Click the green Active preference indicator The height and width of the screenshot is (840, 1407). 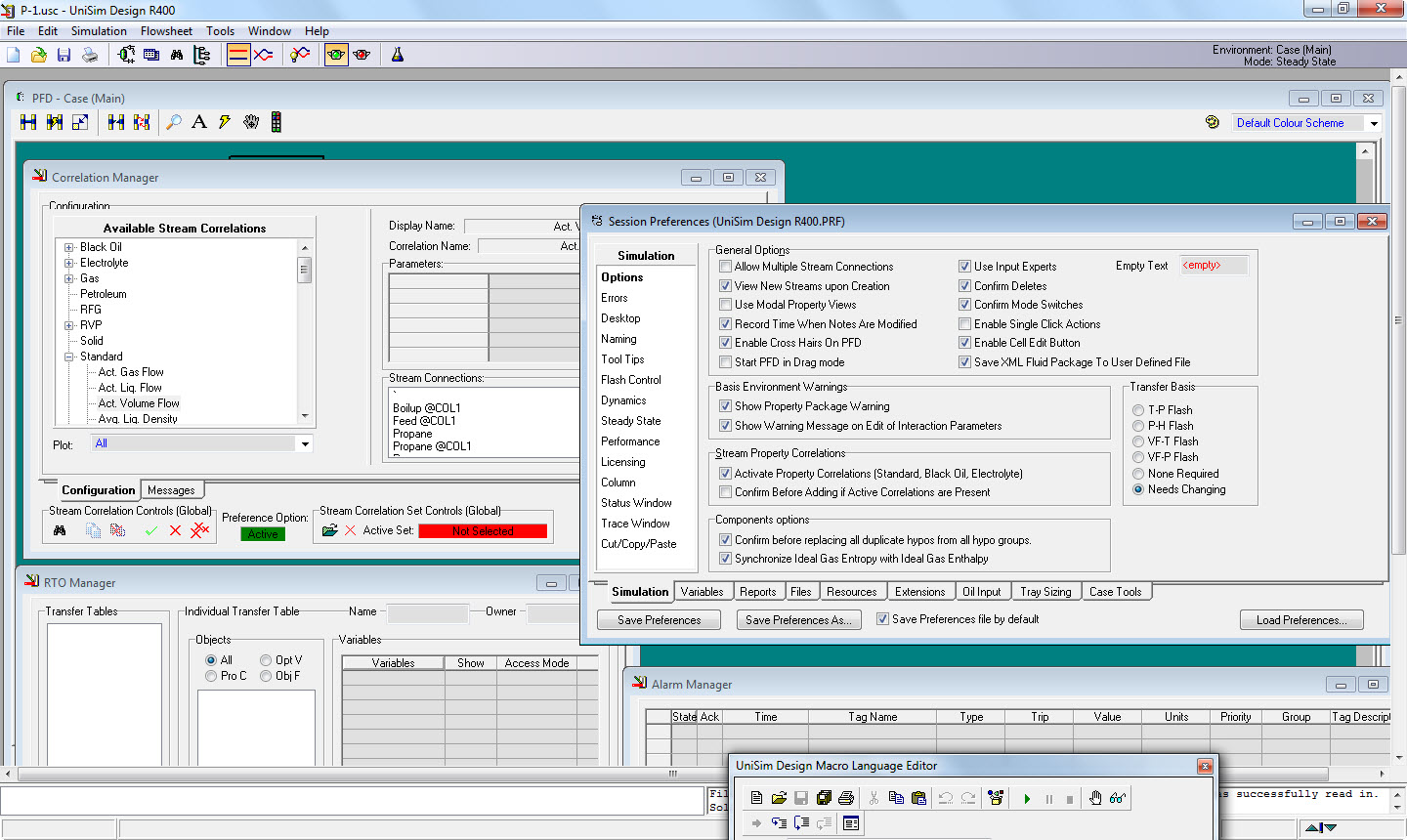click(263, 534)
